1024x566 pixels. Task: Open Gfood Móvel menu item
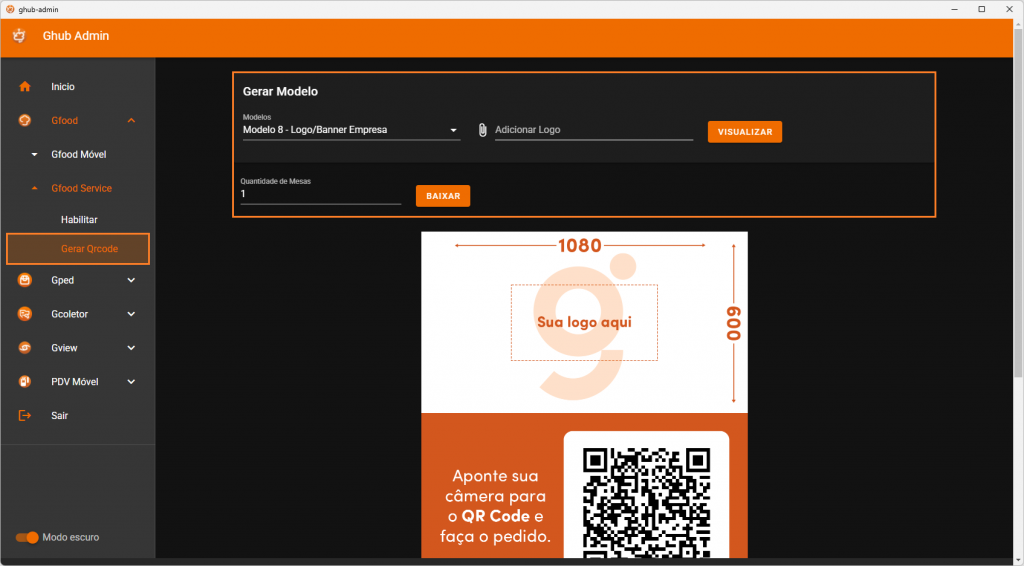click(78, 155)
